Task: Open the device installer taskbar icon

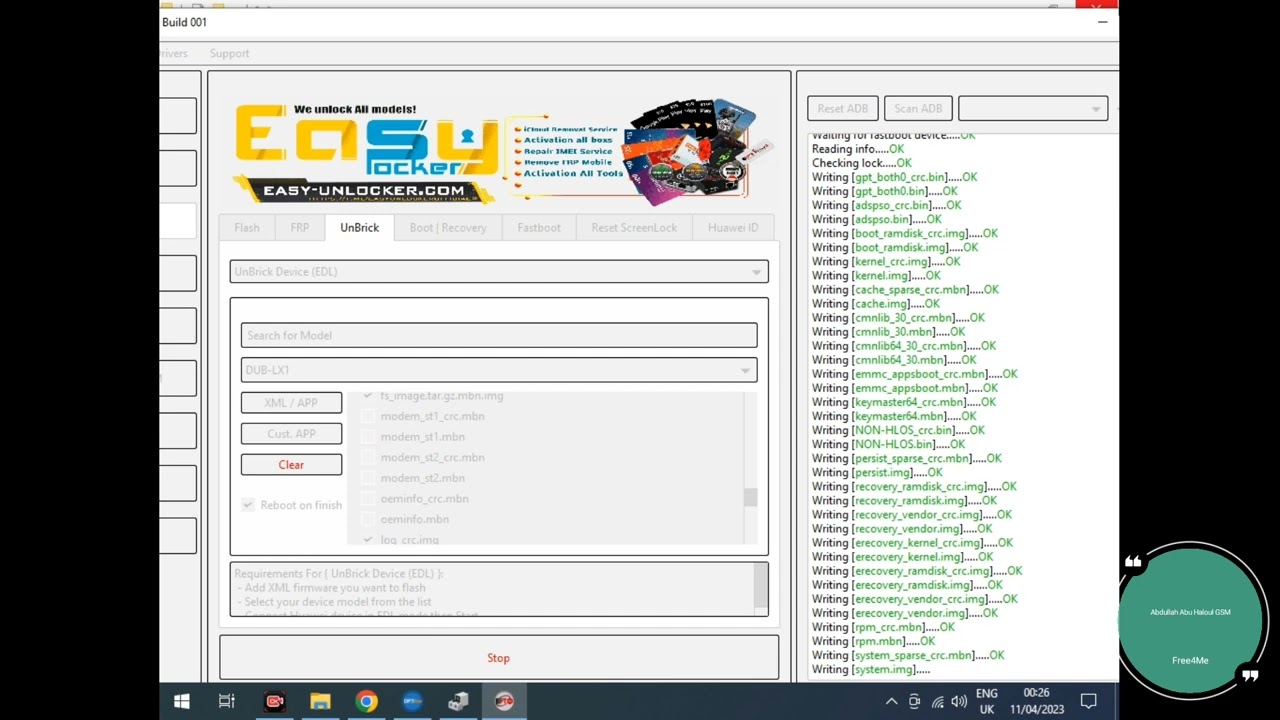Action: [458, 701]
